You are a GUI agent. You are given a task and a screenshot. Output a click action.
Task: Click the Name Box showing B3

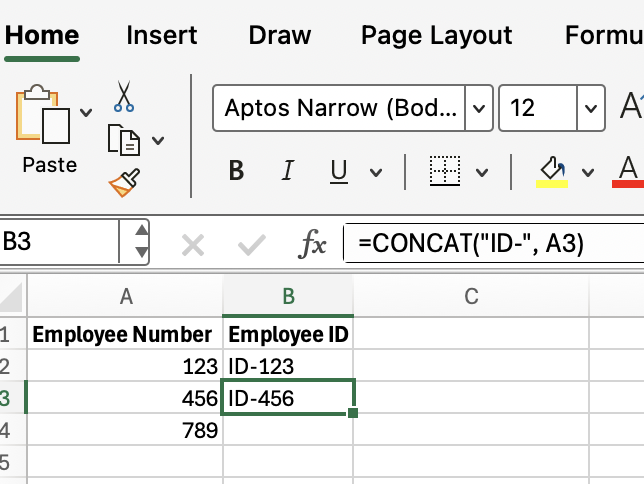pos(60,242)
